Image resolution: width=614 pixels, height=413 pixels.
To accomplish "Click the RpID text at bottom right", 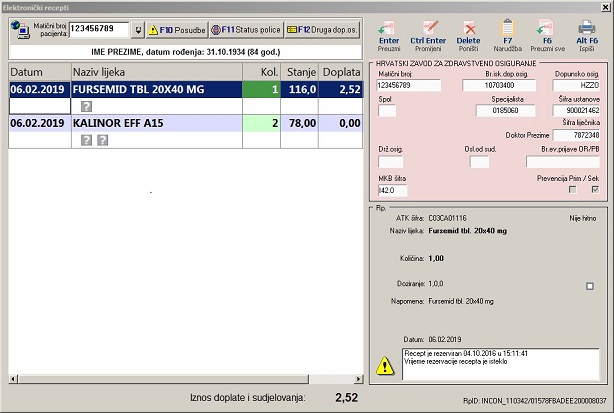I will (x=535, y=401).
